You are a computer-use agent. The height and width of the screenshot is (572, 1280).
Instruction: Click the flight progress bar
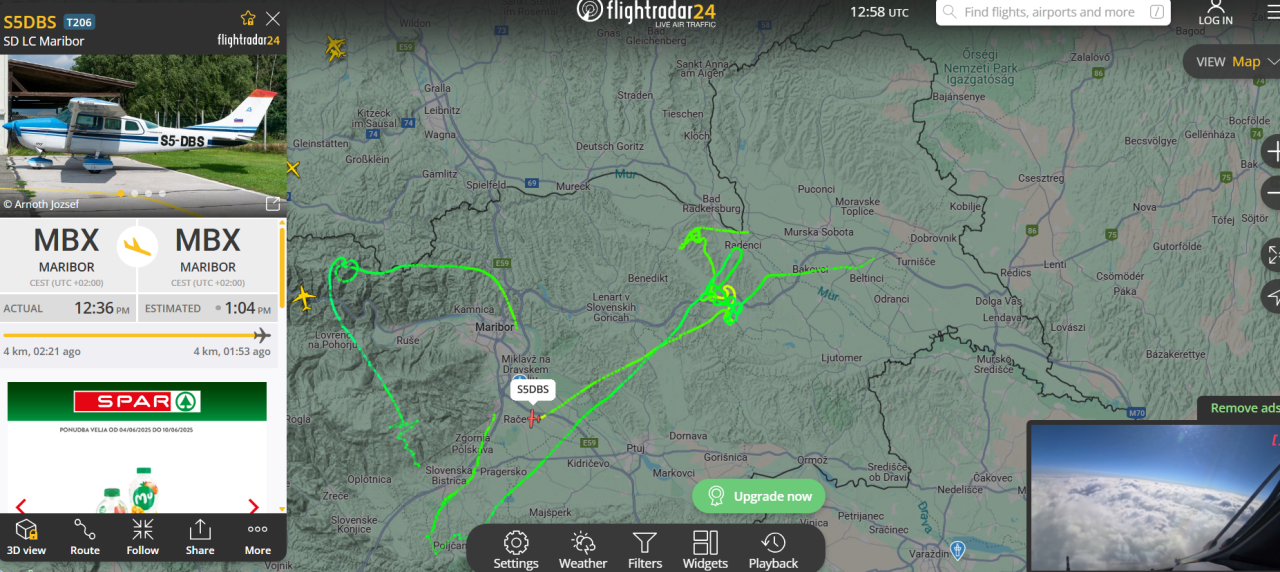[x=137, y=335]
